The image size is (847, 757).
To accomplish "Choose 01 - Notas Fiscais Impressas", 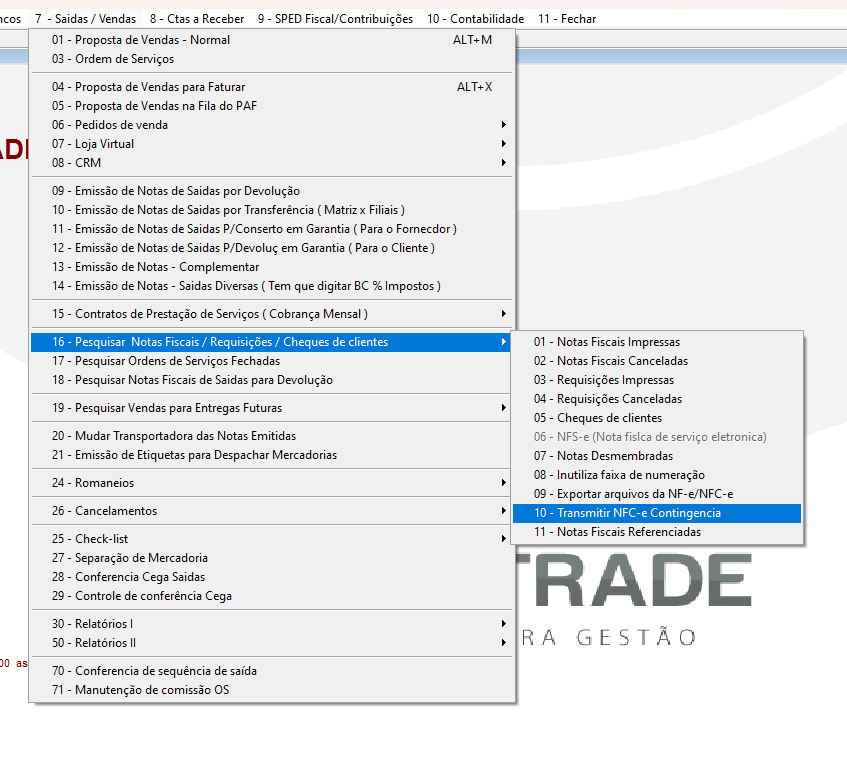I will pyautogui.click(x=606, y=342).
